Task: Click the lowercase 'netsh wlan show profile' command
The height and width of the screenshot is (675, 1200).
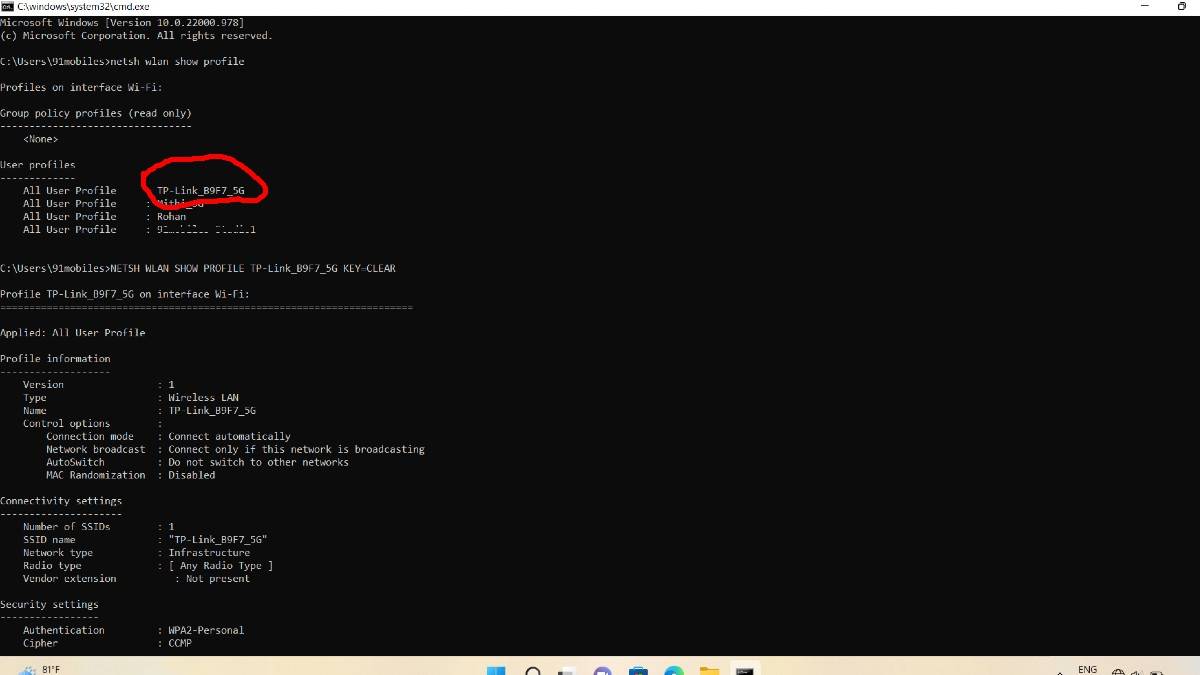Action: 180,62
